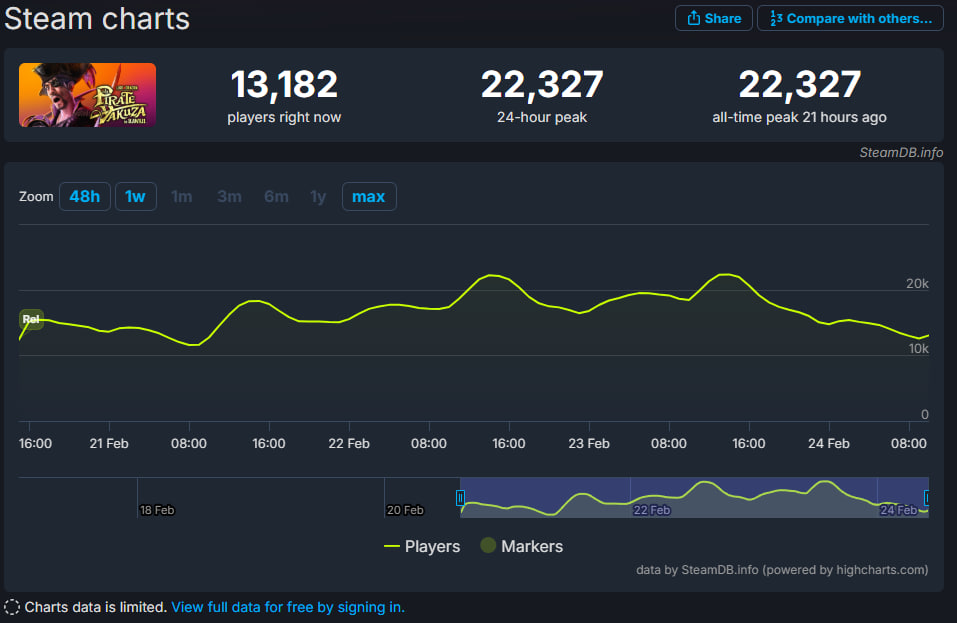Click the Pirate Yakuza game thumbnail
957x623 pixels.
87,95
